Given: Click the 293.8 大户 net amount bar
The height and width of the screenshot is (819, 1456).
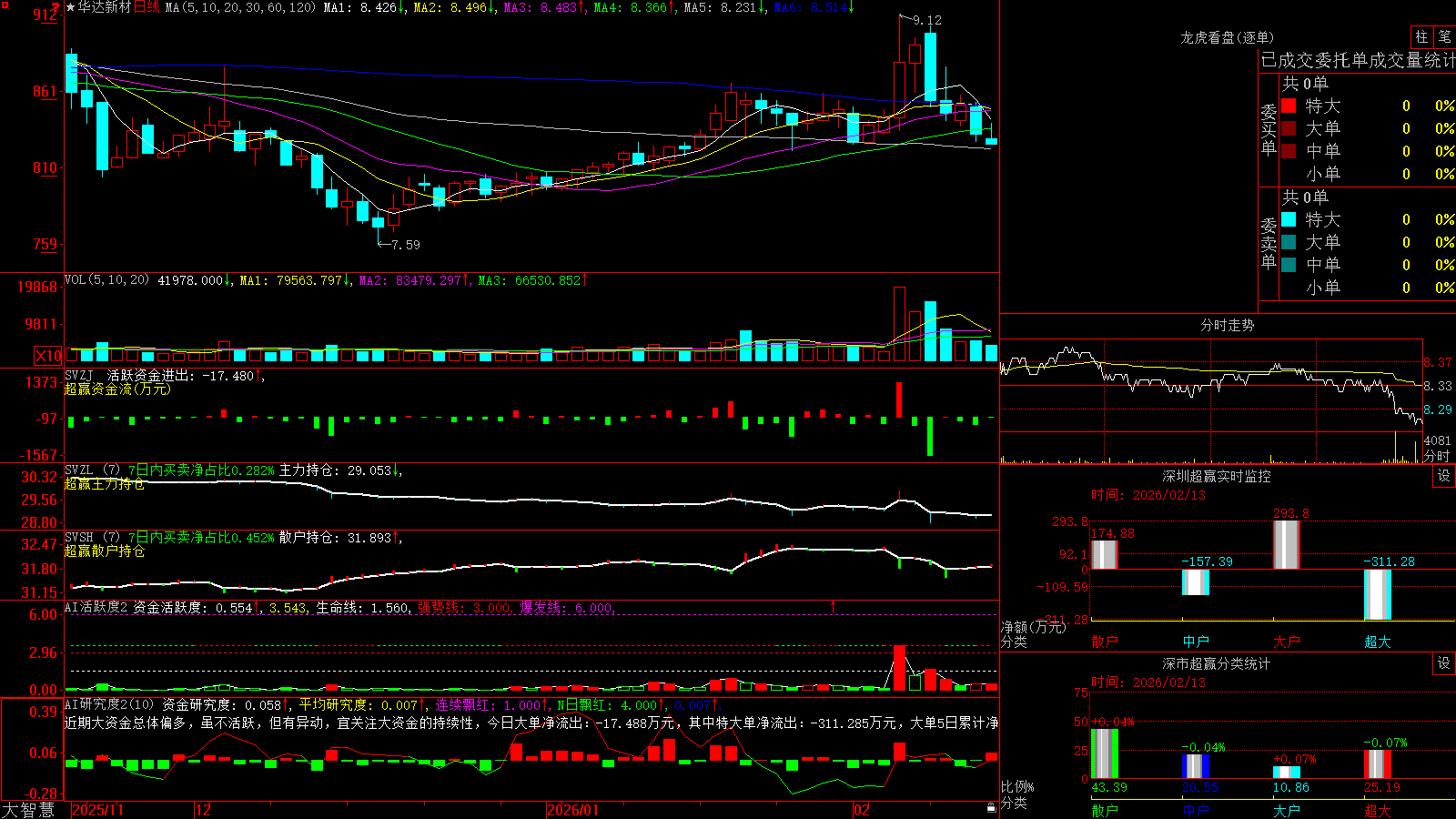Looking at the screenshot, I should click(x=1286, y=544).
